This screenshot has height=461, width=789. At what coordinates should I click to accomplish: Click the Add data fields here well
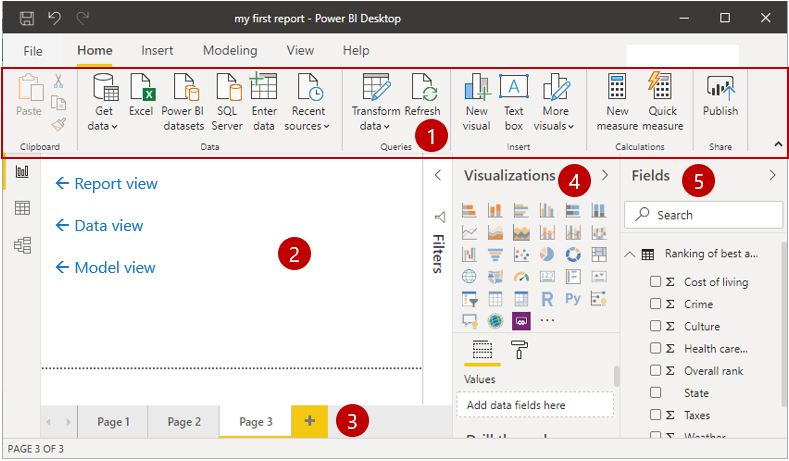pyautogui.click(x=535, y=405)
